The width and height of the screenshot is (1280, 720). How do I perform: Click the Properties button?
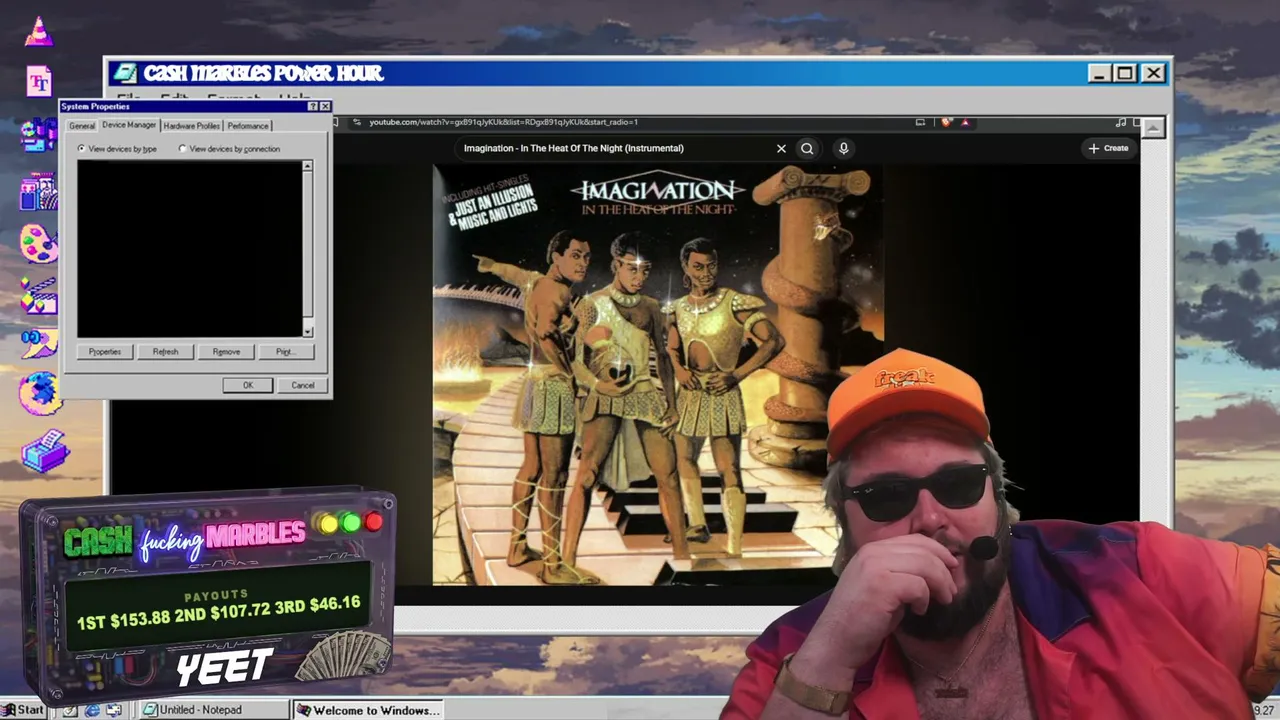105,352
